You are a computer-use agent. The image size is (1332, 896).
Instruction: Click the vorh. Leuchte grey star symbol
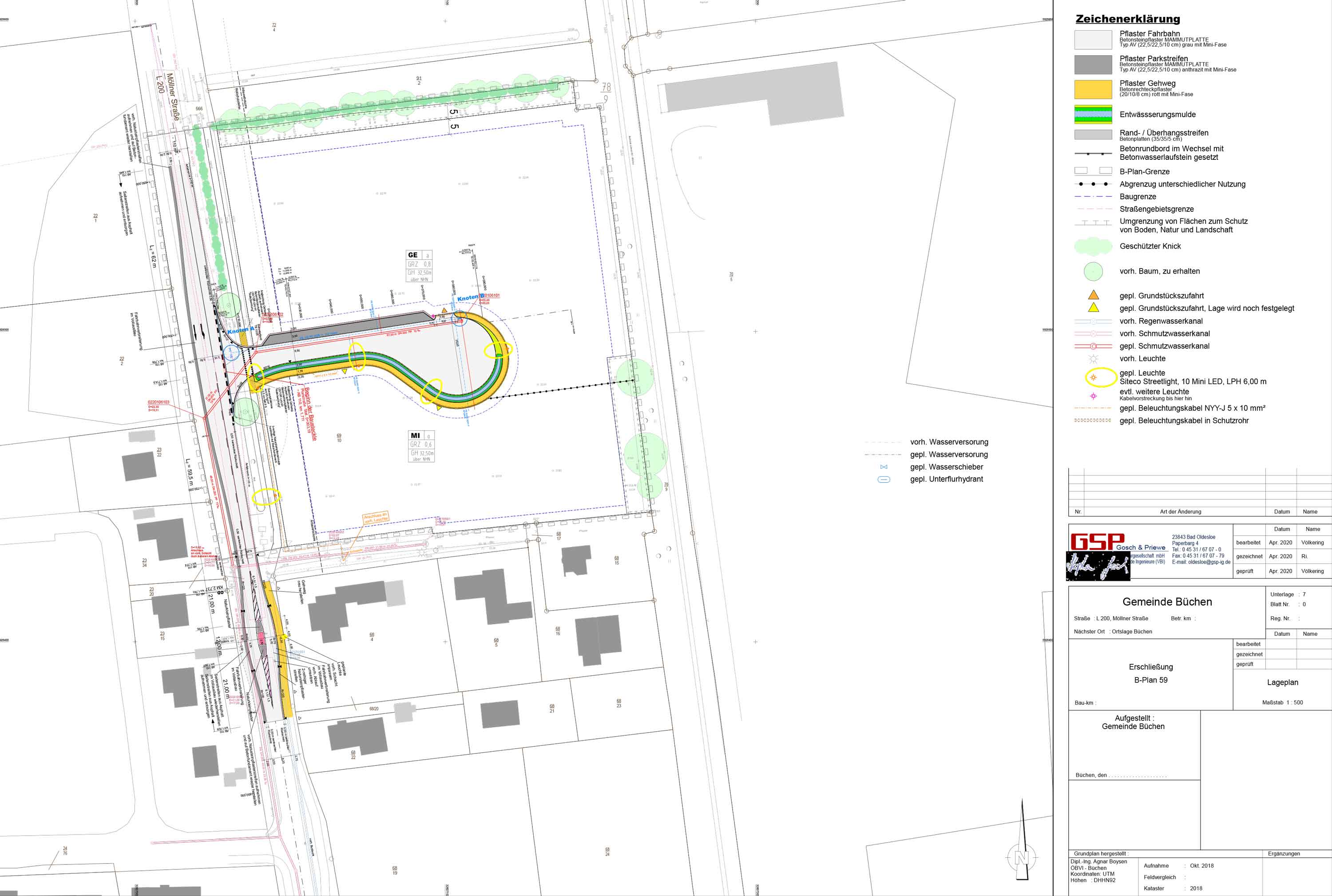point(1093,359)
